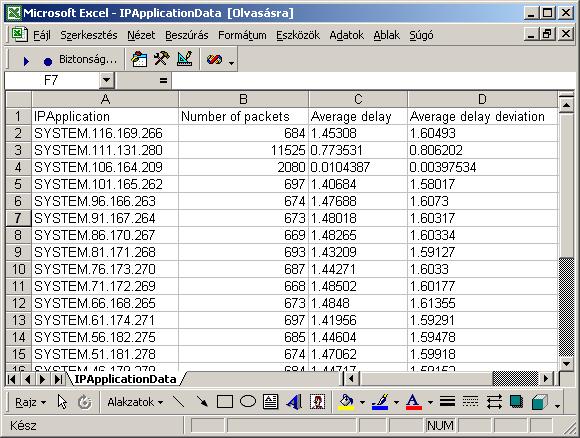Open line color dropdown arrow
This screenshot has width=580, height=438.
pyautogui.click(x=396, y=402)
